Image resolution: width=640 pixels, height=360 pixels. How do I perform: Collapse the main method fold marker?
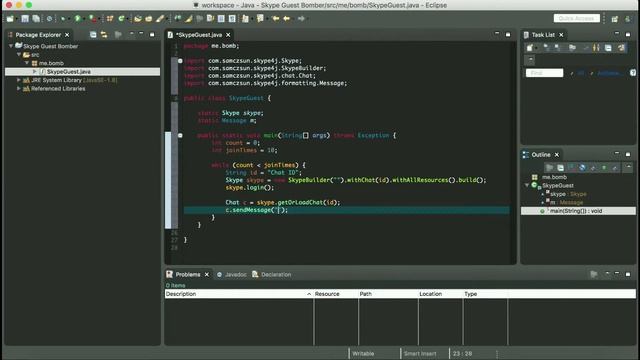point(180,135)
